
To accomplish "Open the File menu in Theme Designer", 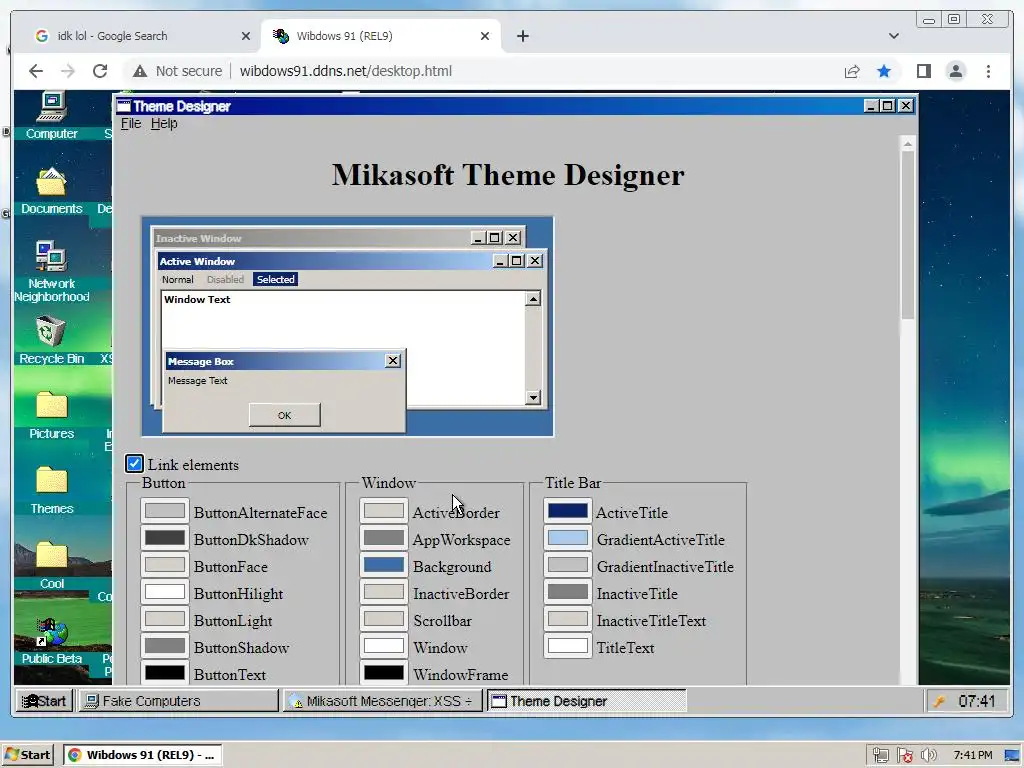I will (131, 123).
